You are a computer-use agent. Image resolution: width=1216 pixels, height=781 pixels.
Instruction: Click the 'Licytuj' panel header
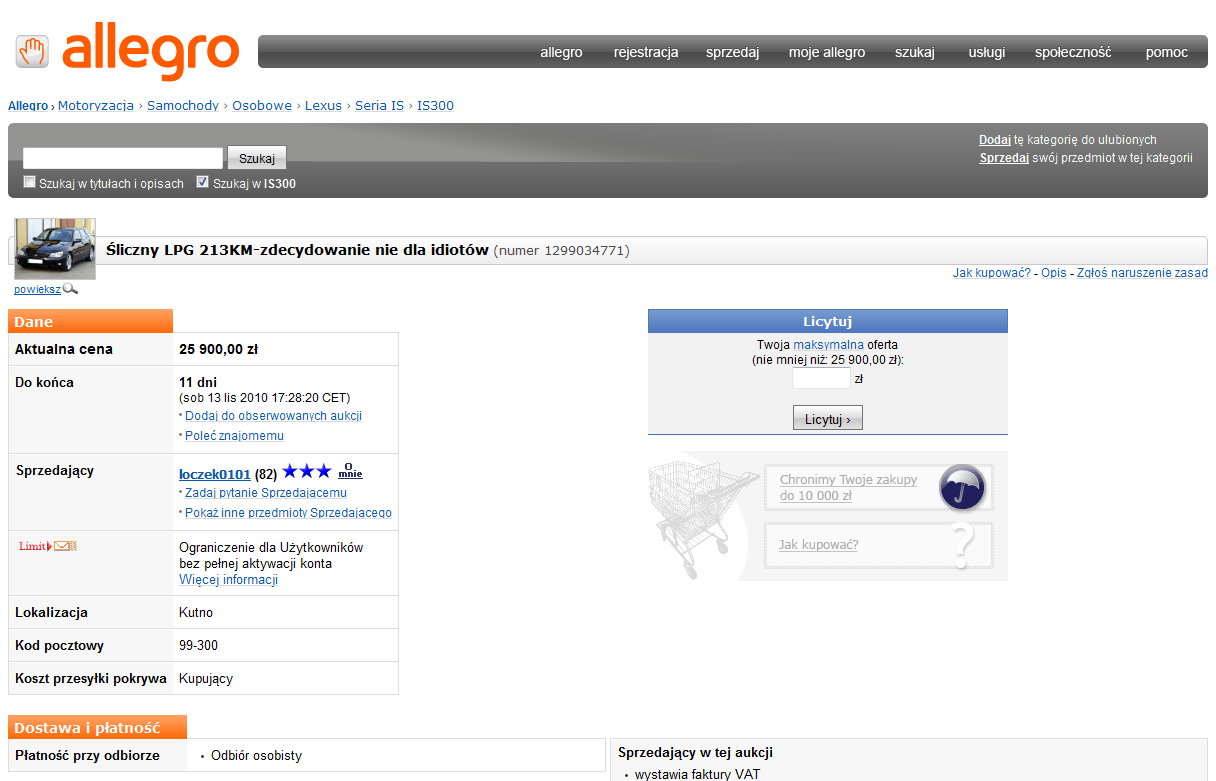pos(827,321)
